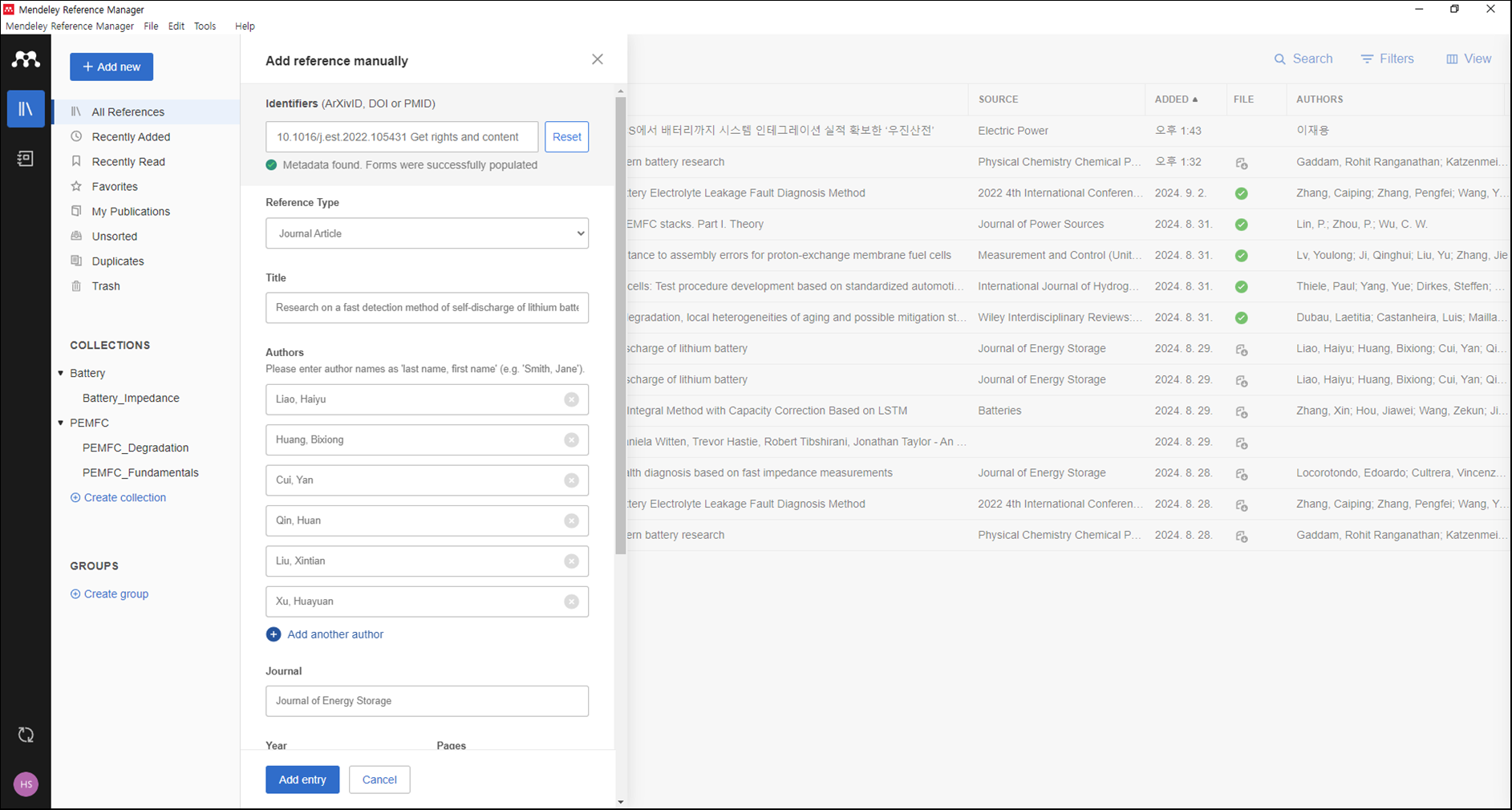
Task: Click the scrollbar down arrow in the panel
Action: coord(621,802)
